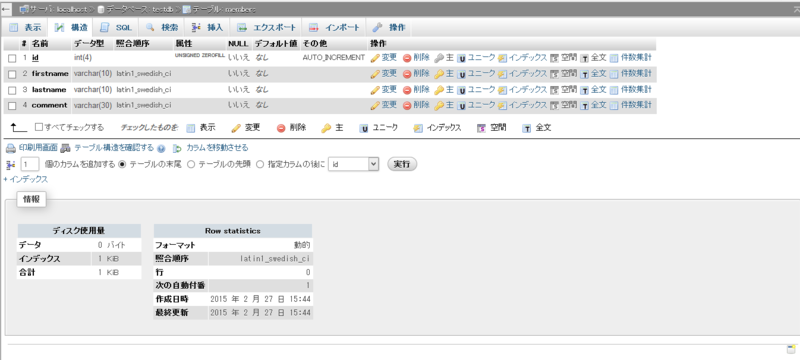This screenshot has width=800, height=360.
Task: Check the checkbox for the comment column
Action: click(12, 106)
